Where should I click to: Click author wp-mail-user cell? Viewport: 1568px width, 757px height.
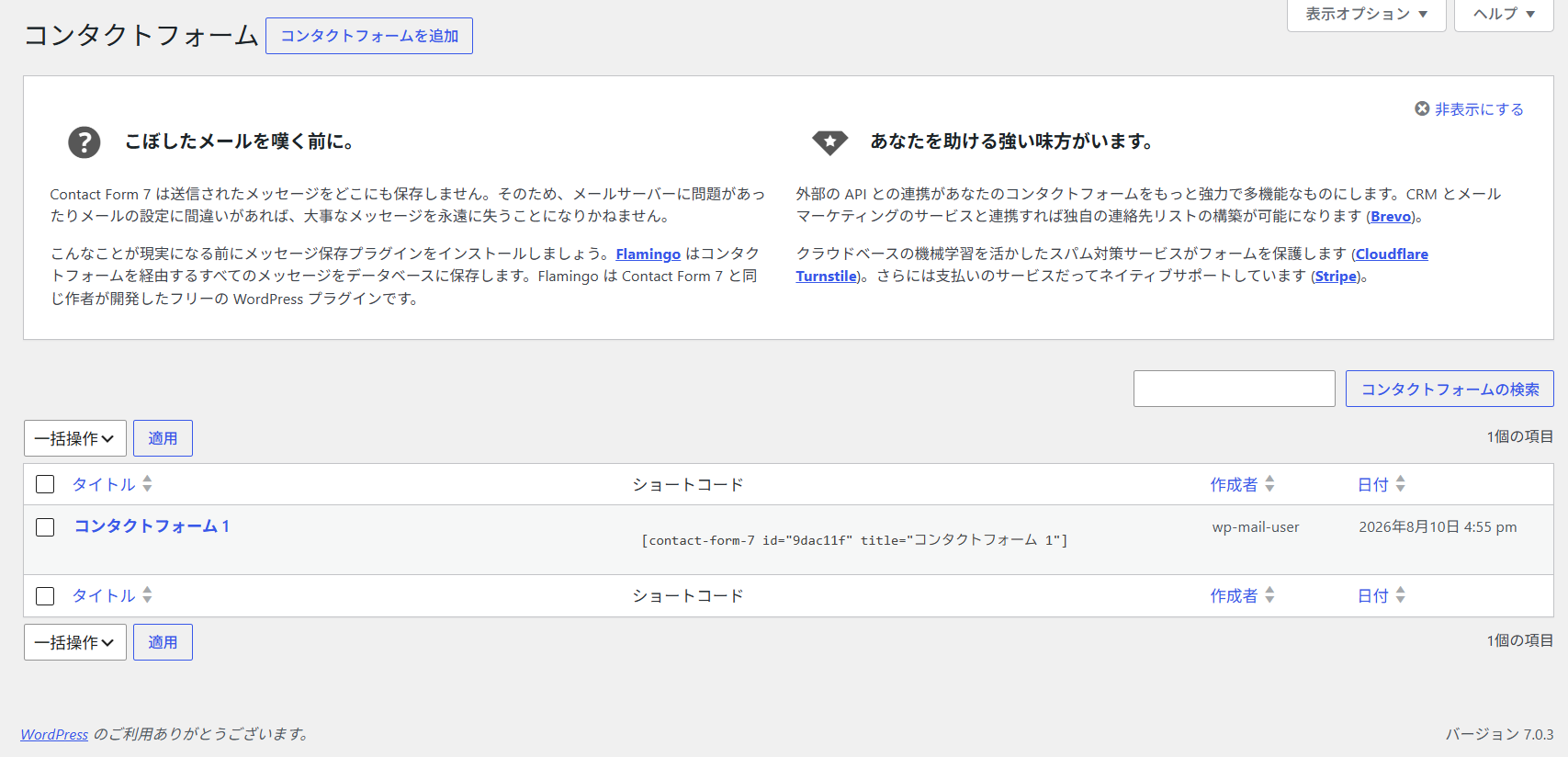1256,527
